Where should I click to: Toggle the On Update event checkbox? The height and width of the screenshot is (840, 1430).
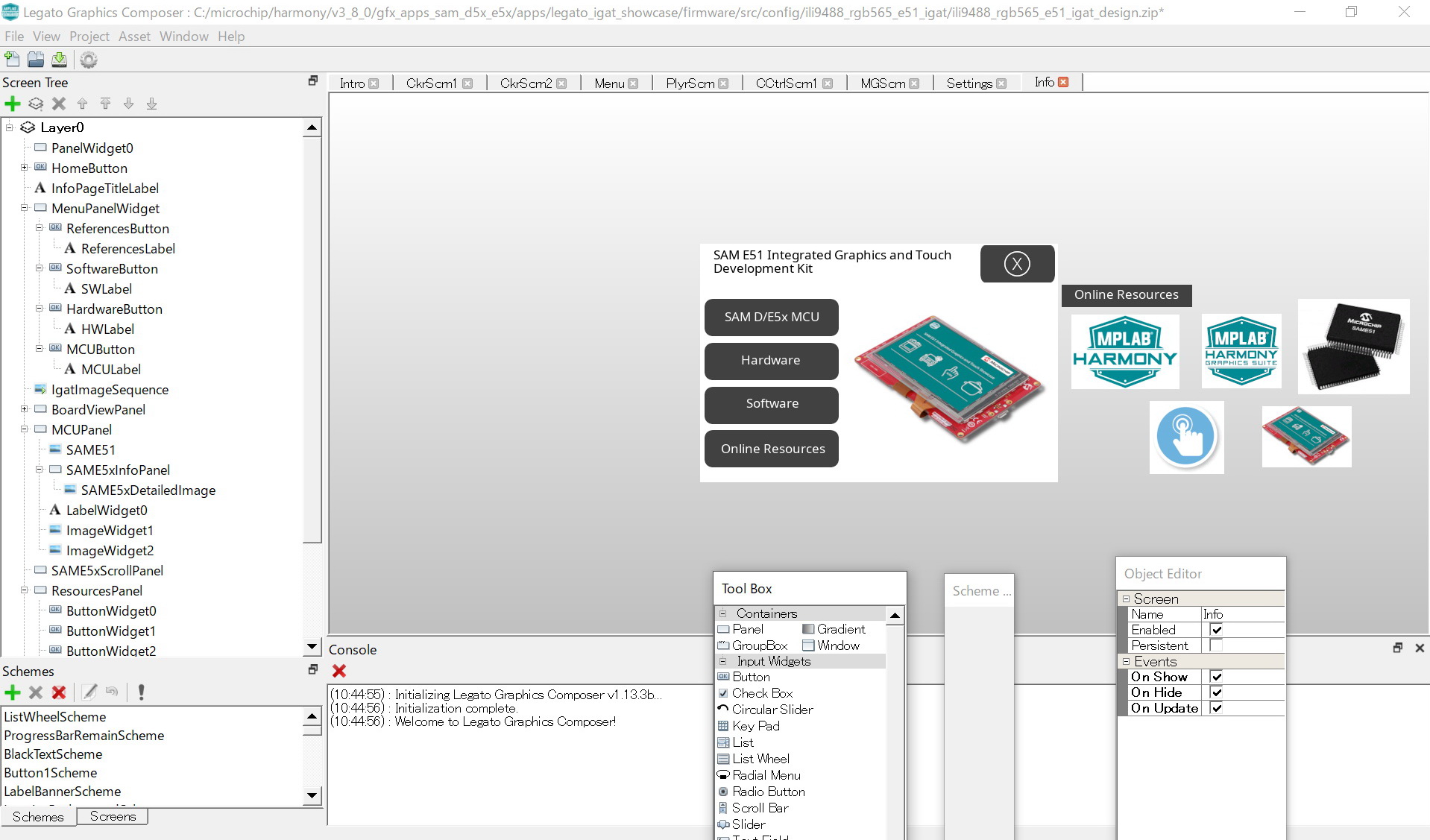coord(1216,708)
